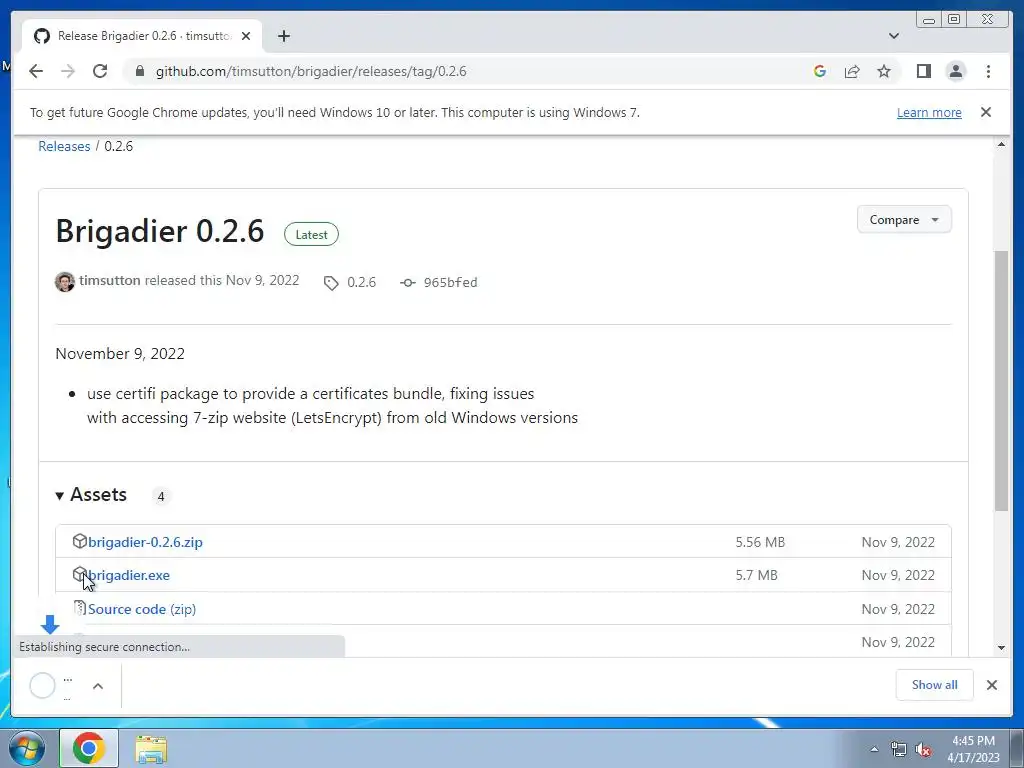This screenshot has height=768, width=1024.
Task: Click the browser forward arrow
Action: pos(68,71)
